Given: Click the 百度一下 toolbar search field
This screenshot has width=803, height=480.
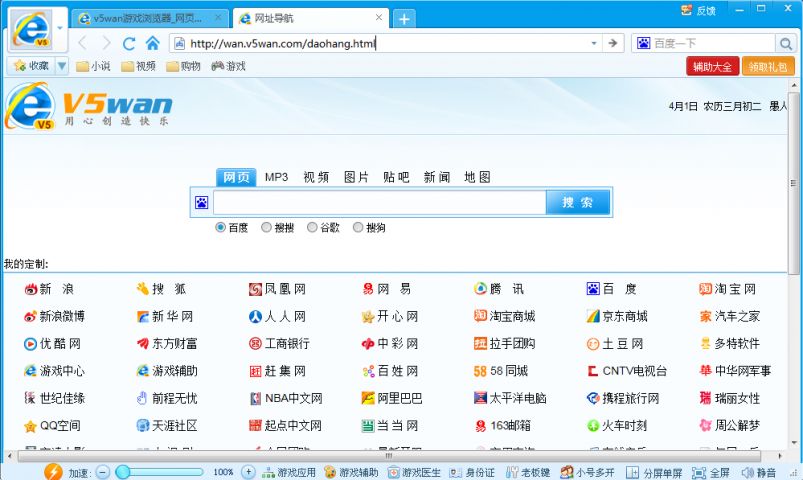Looking at the screenshot, I should tap(713, 44).
